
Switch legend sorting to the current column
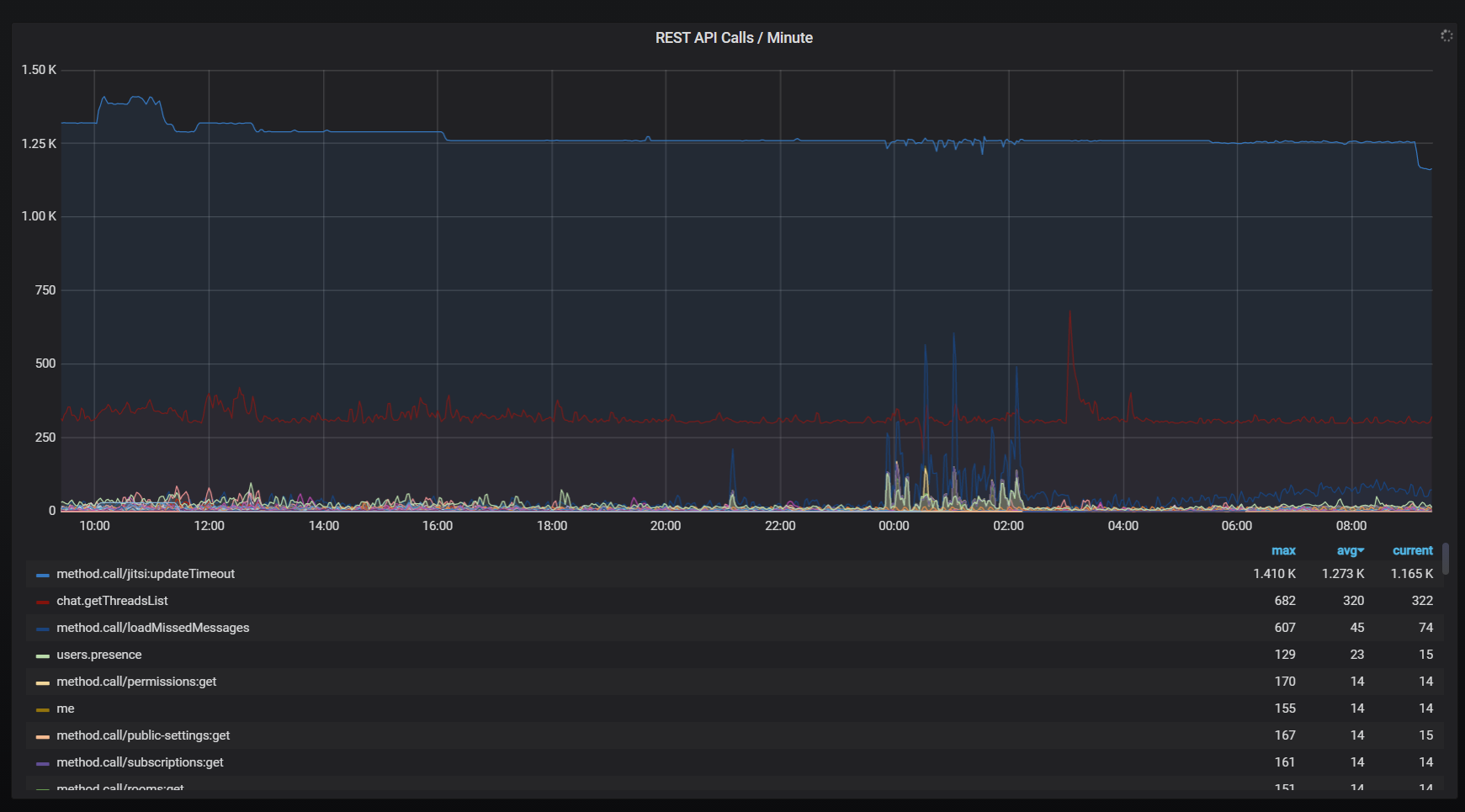[x=1413, y=551]
